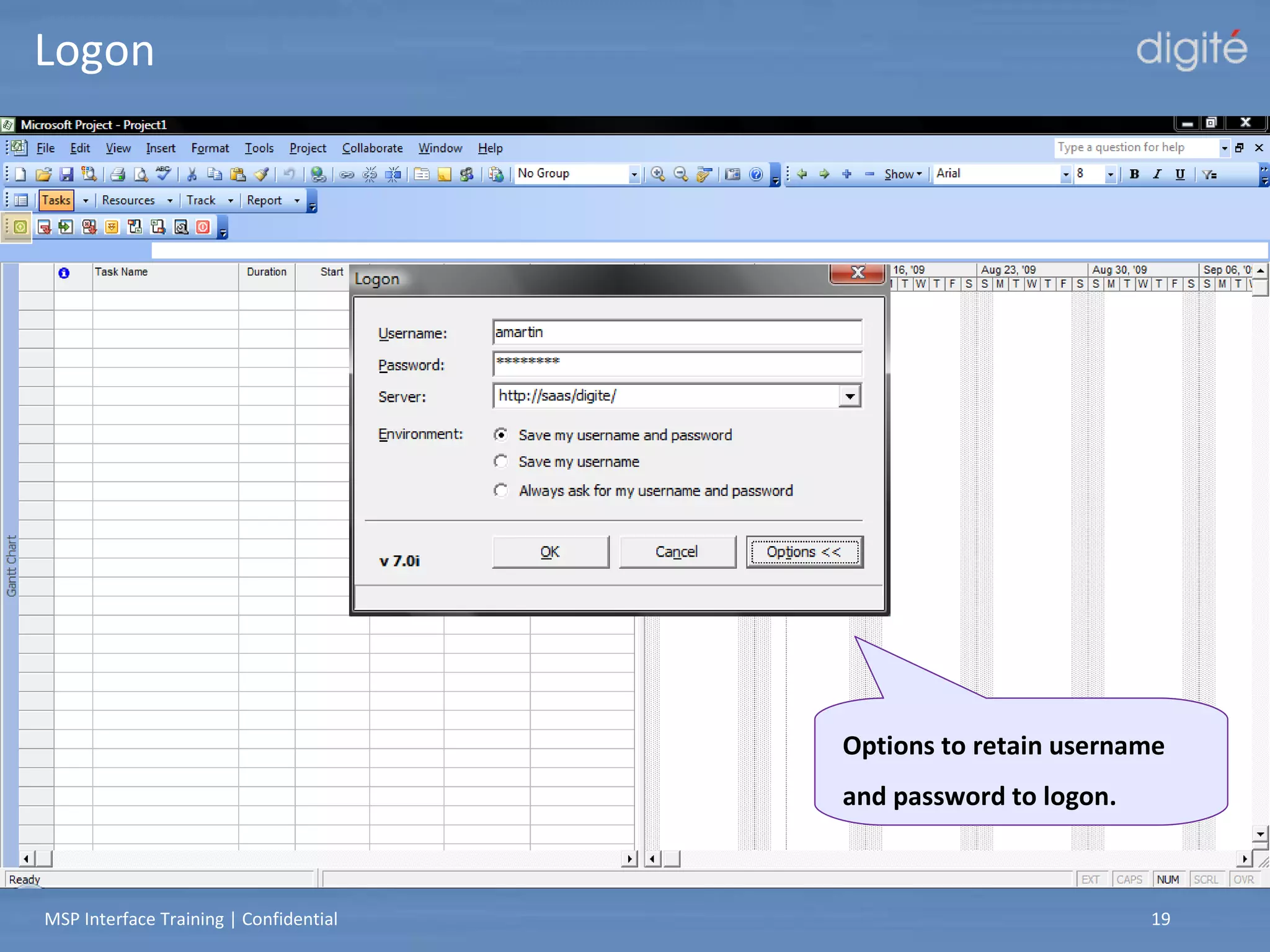Click the Assign Resources people icon
The image size is (1270, 952).
pos(467,174)
